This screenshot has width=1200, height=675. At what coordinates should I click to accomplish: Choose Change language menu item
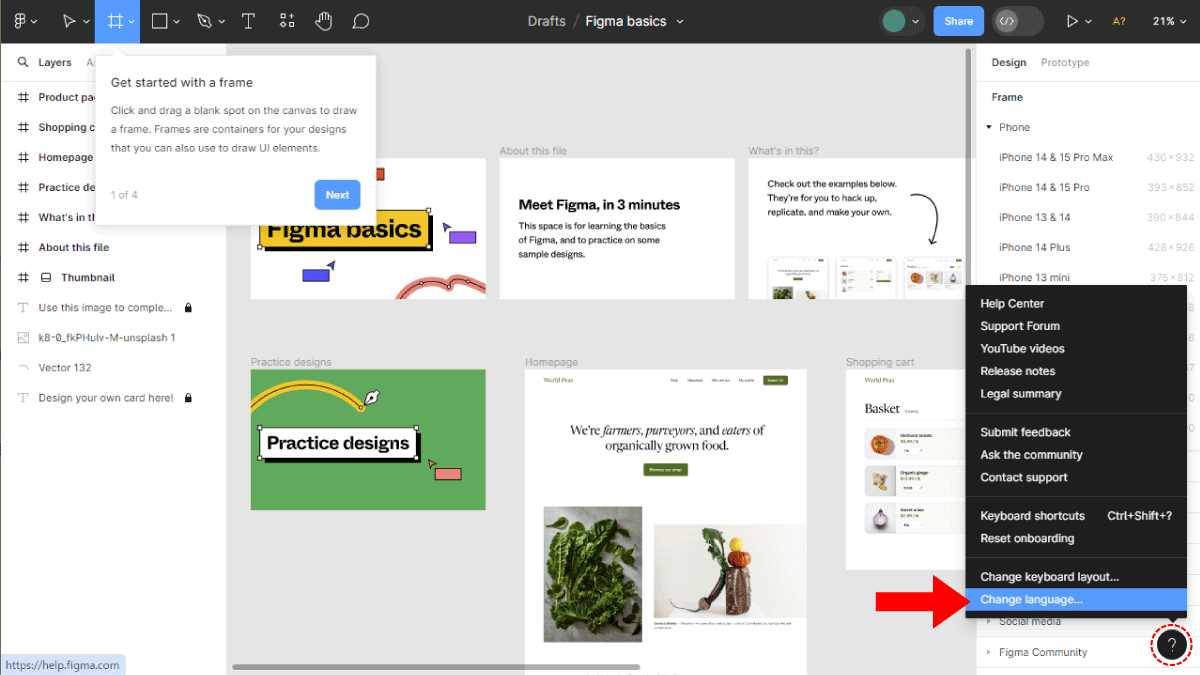[1076, 600]
